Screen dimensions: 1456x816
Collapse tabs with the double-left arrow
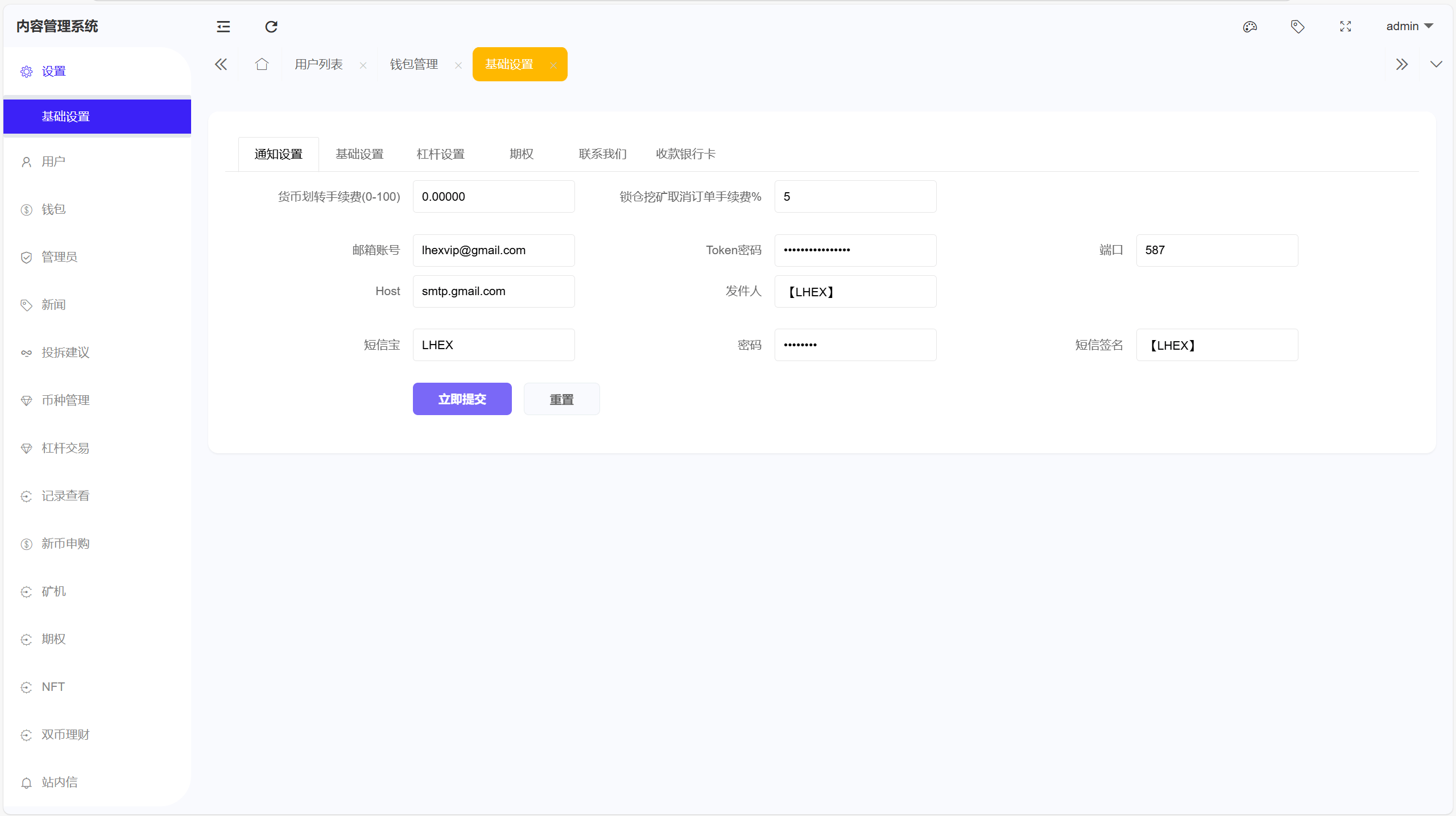pos(221,64)
